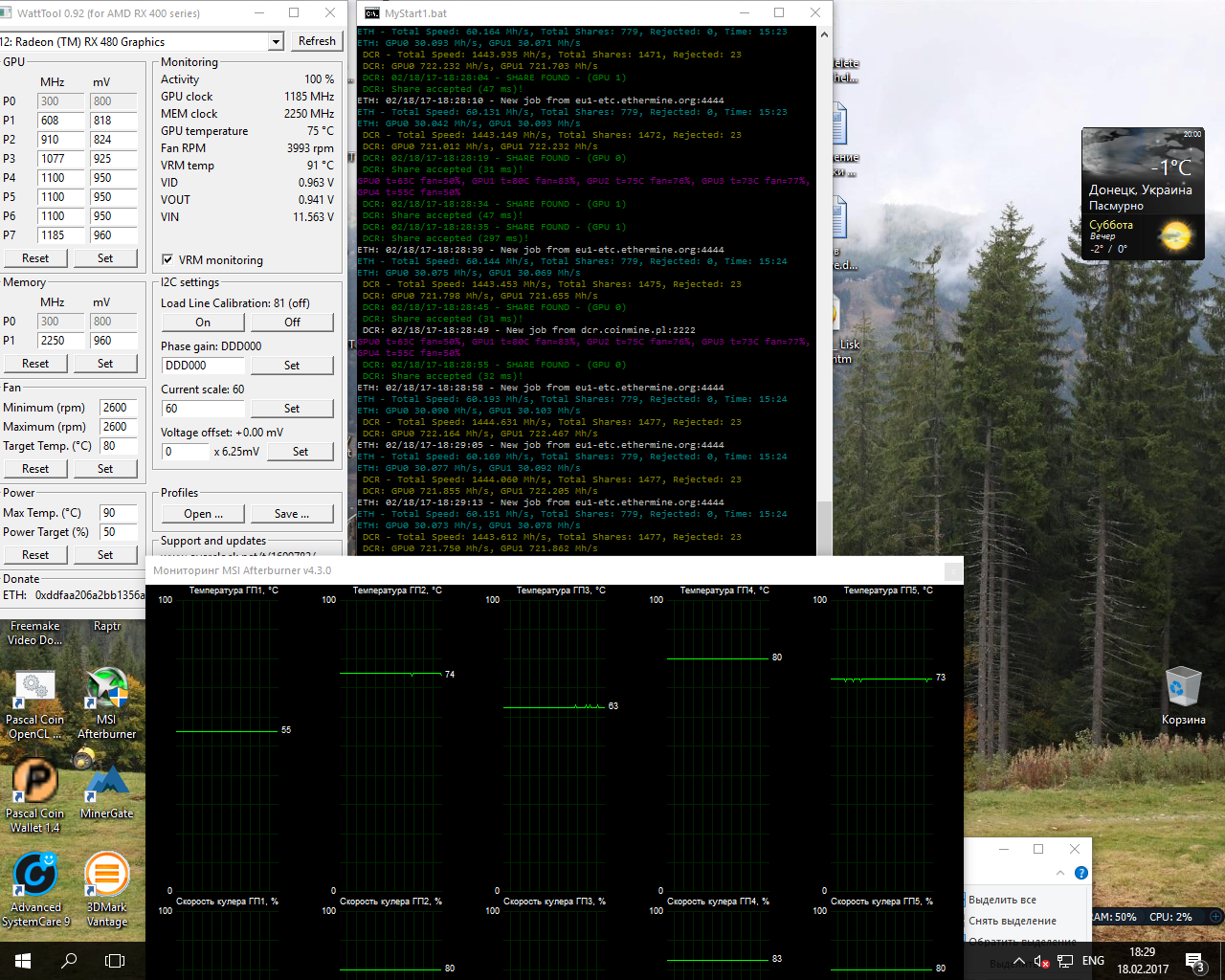Toggle the VRM monitoring checkbox

coord(167,259)
